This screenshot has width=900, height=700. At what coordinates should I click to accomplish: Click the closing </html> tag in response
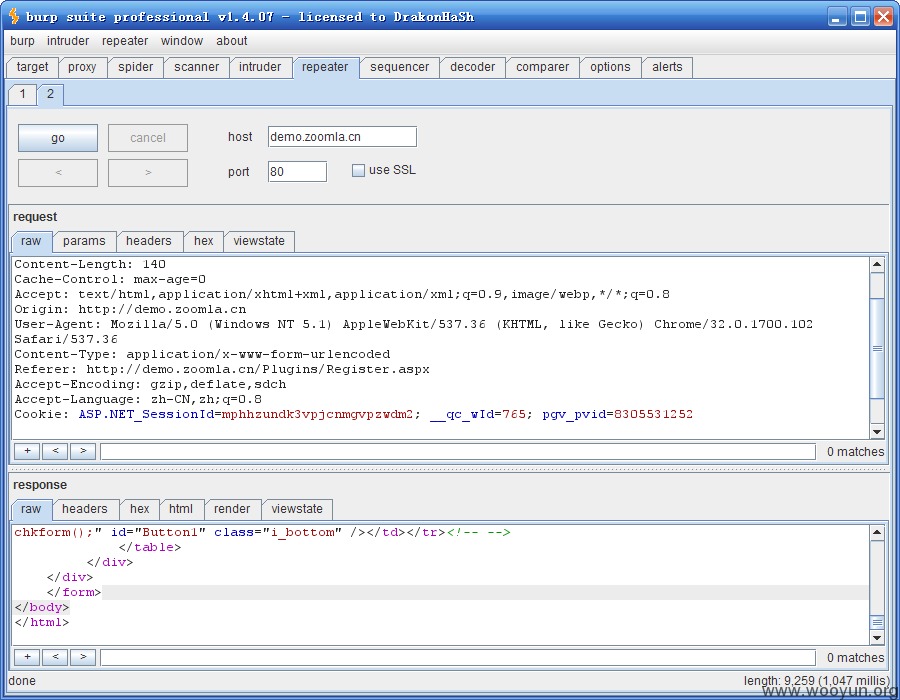(41, 622)
